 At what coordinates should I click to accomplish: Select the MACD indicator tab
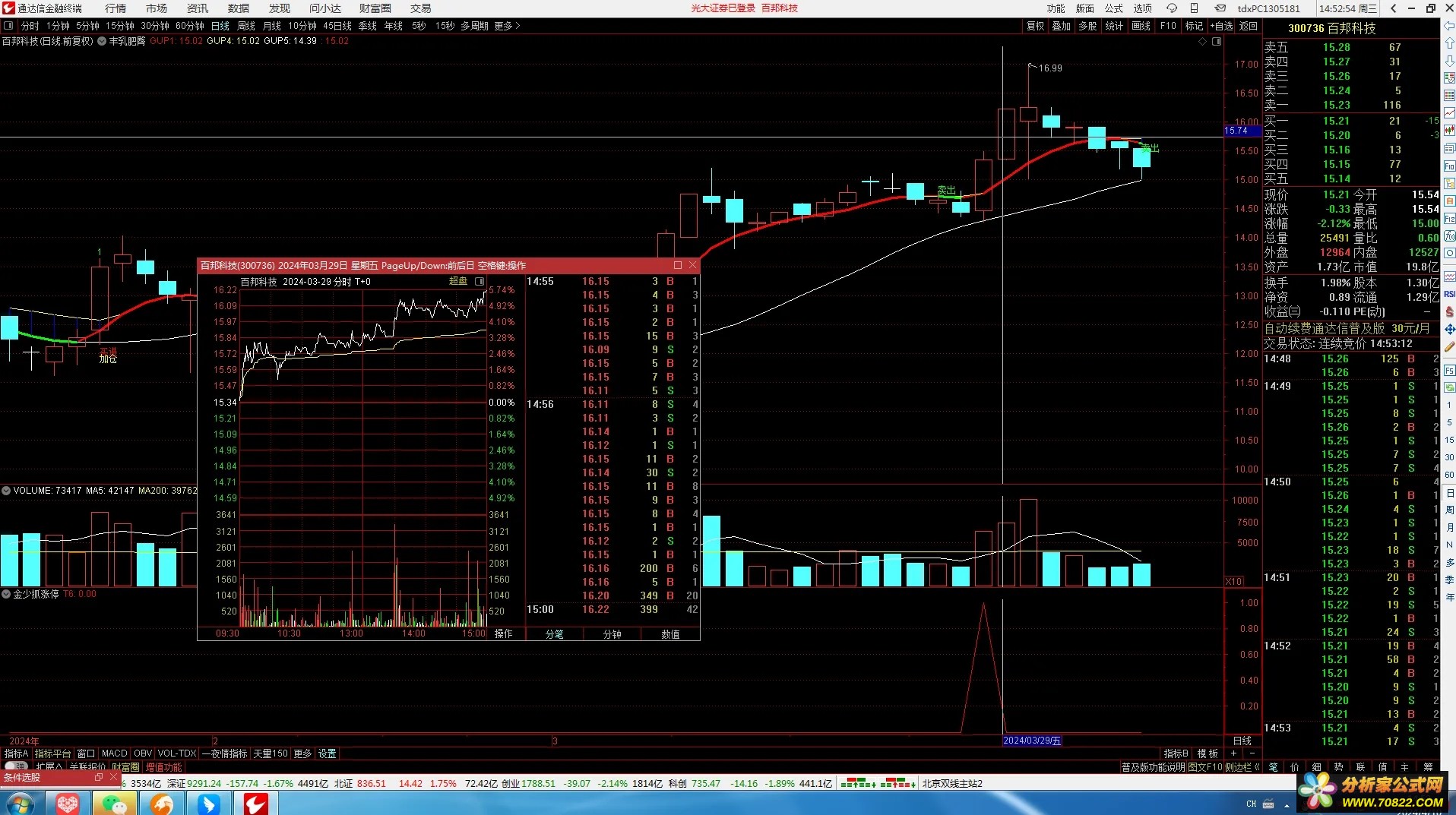coord(115,753)
